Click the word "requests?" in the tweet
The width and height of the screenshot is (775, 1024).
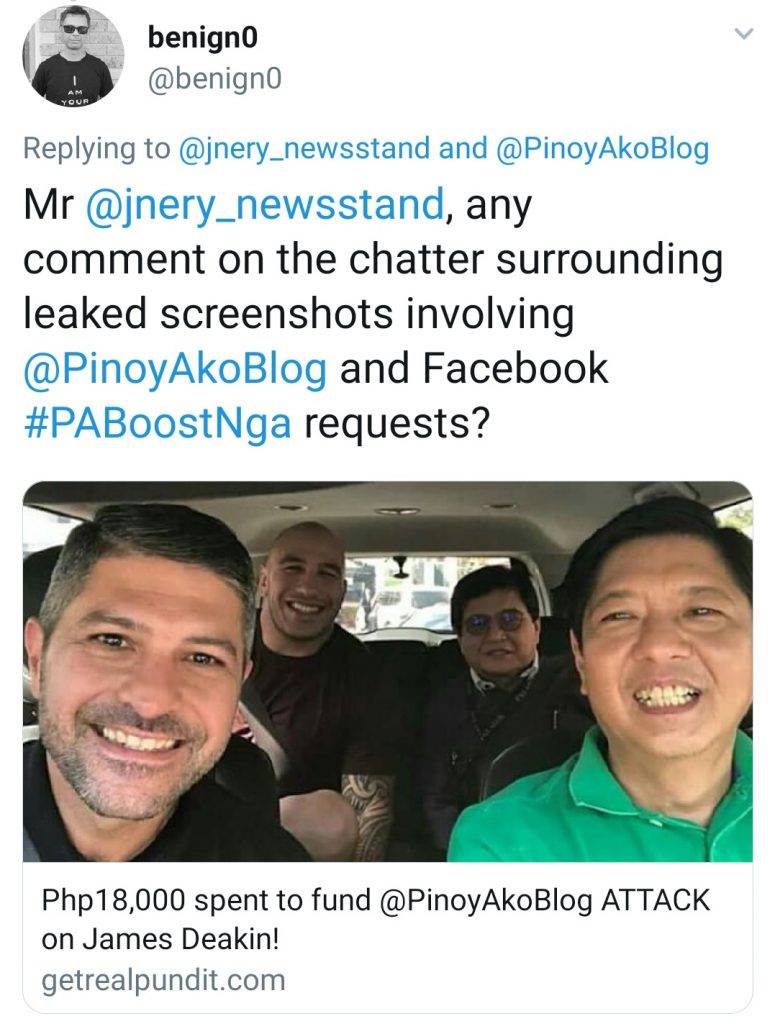tap(397, 423)
